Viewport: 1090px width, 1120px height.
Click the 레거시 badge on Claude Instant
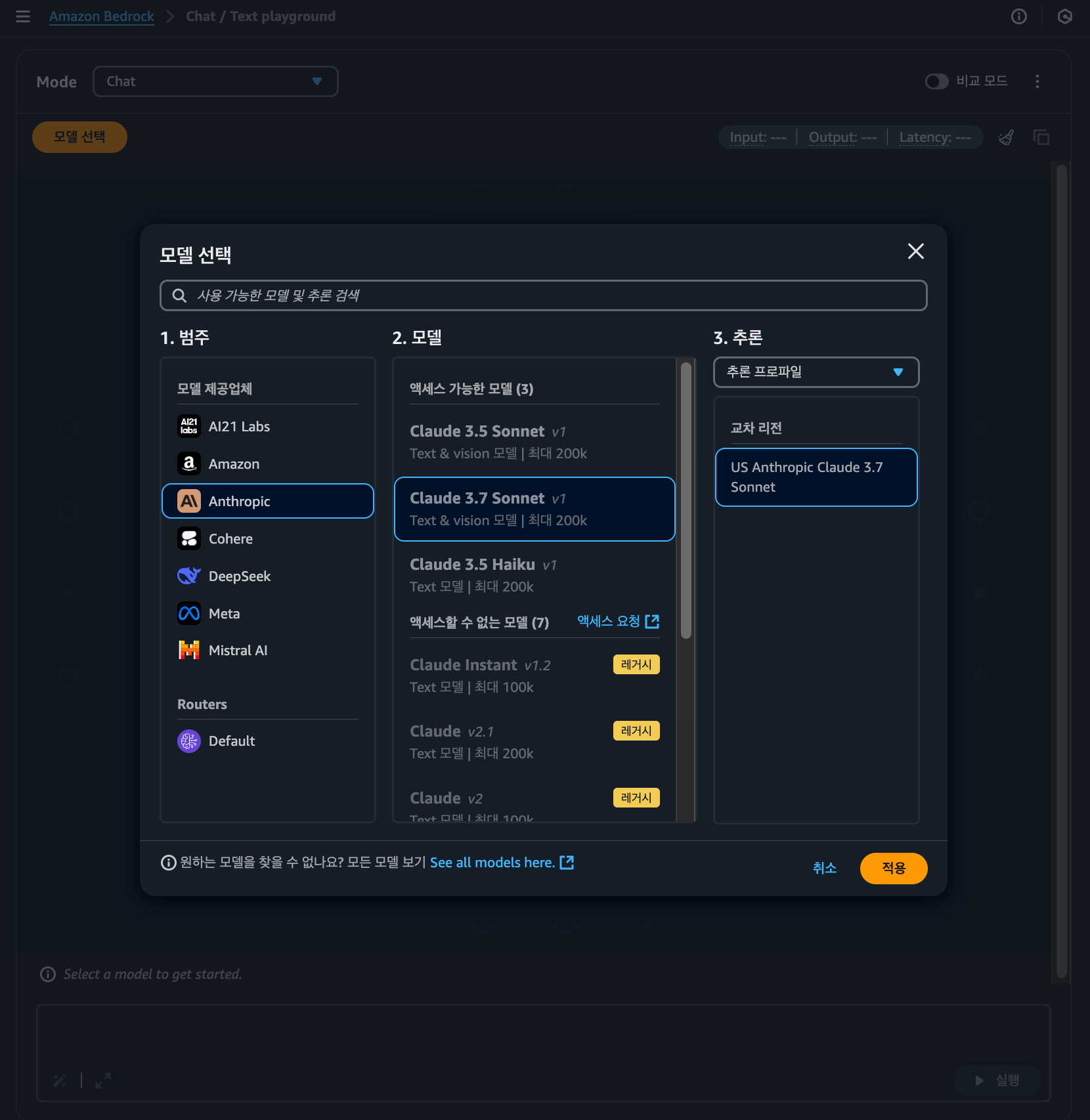tap(636, 664)
